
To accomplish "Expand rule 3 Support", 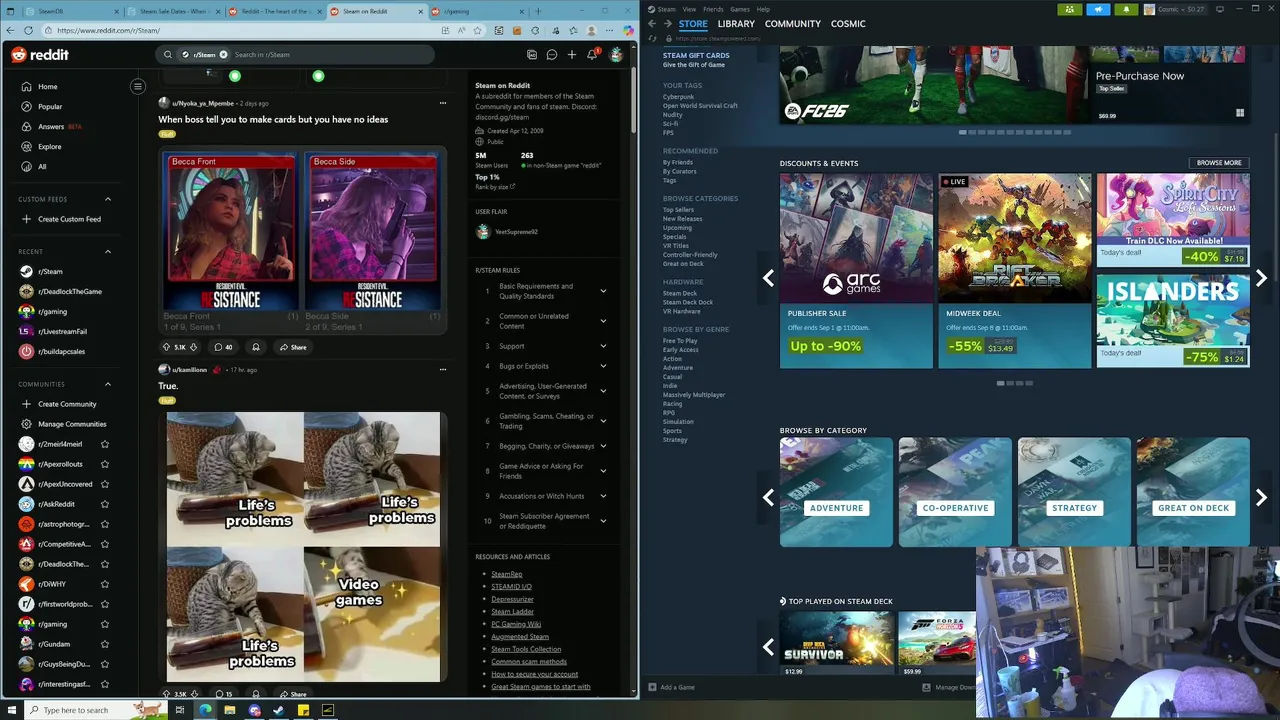I will coord(603,346).
